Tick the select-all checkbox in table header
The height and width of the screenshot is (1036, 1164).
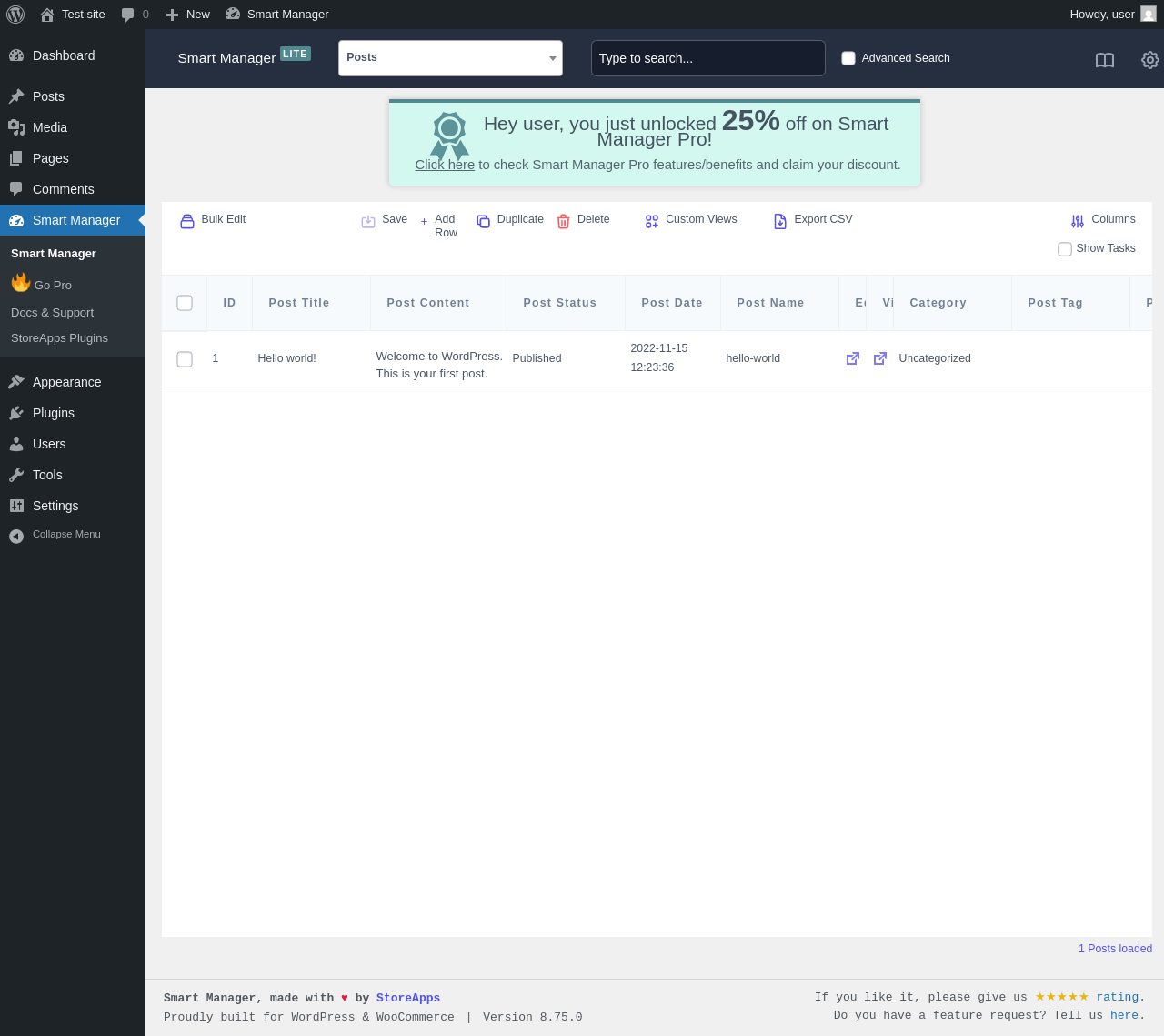coord(185,303)
